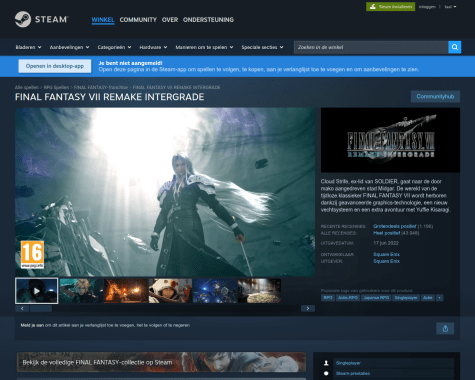
Task: Open the WINKEL tab
Action: pos(103,20)
